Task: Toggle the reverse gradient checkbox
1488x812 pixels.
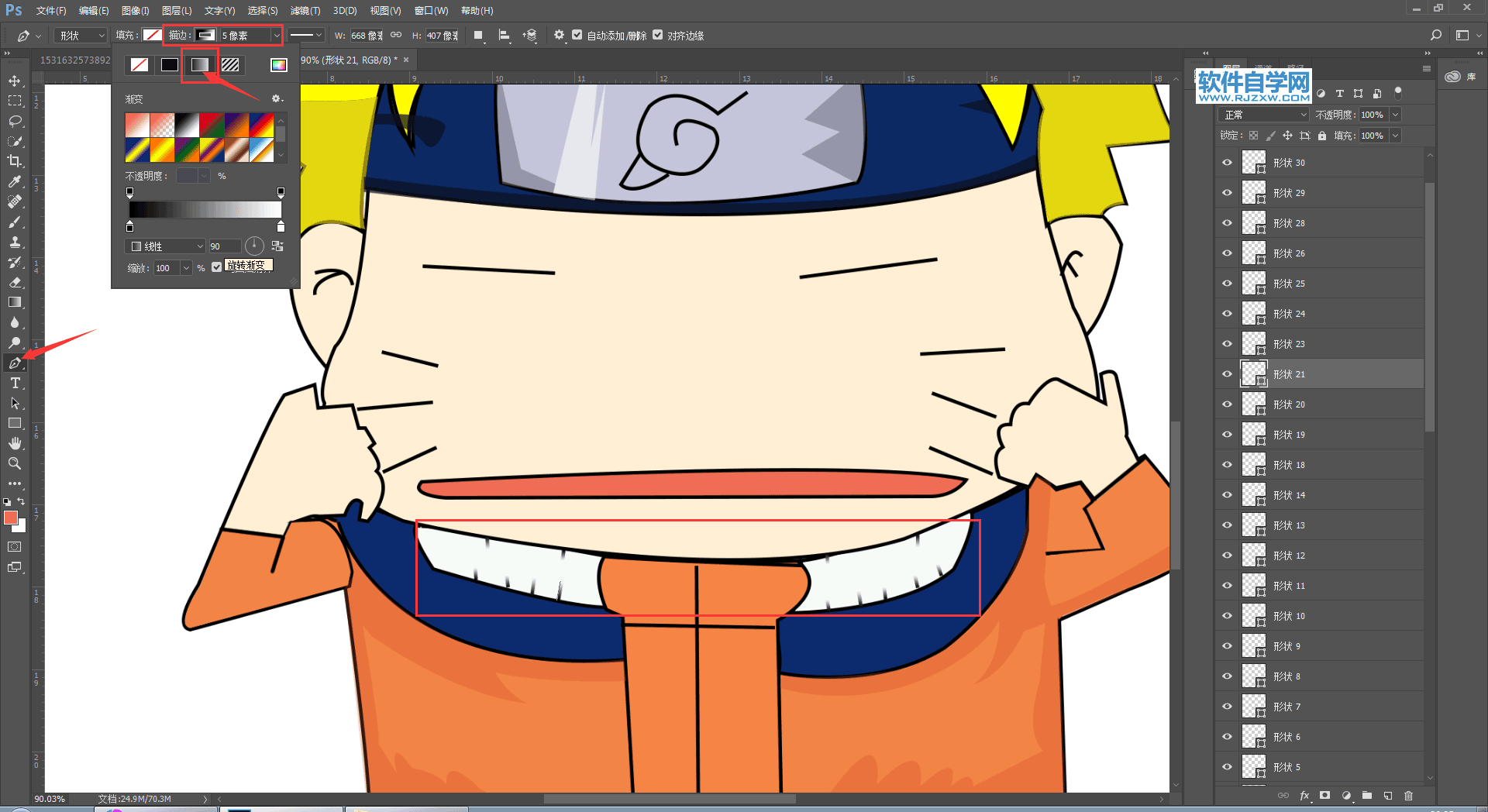Action: 217,267
